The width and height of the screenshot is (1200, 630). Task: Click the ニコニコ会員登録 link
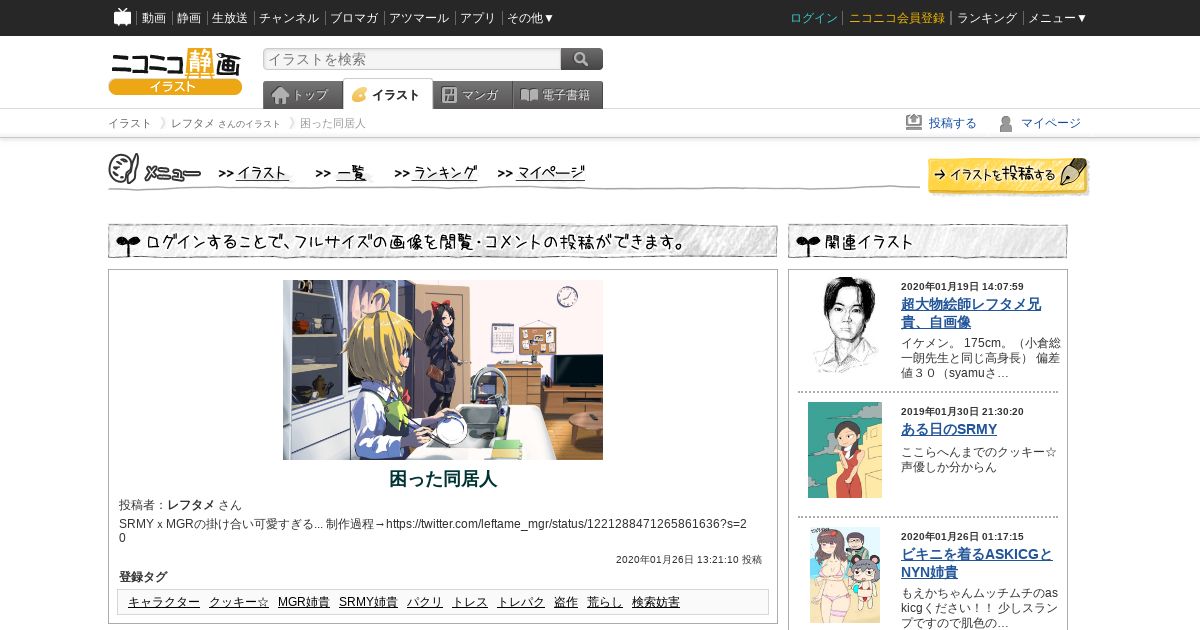(897, 18)
